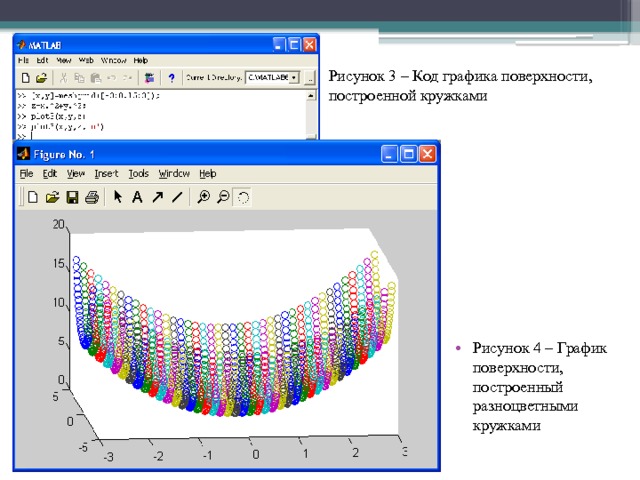The image size is (640, 480).
Task: Open Edit menu in Figure No. 1 window
Action: [x=50, y=174]
